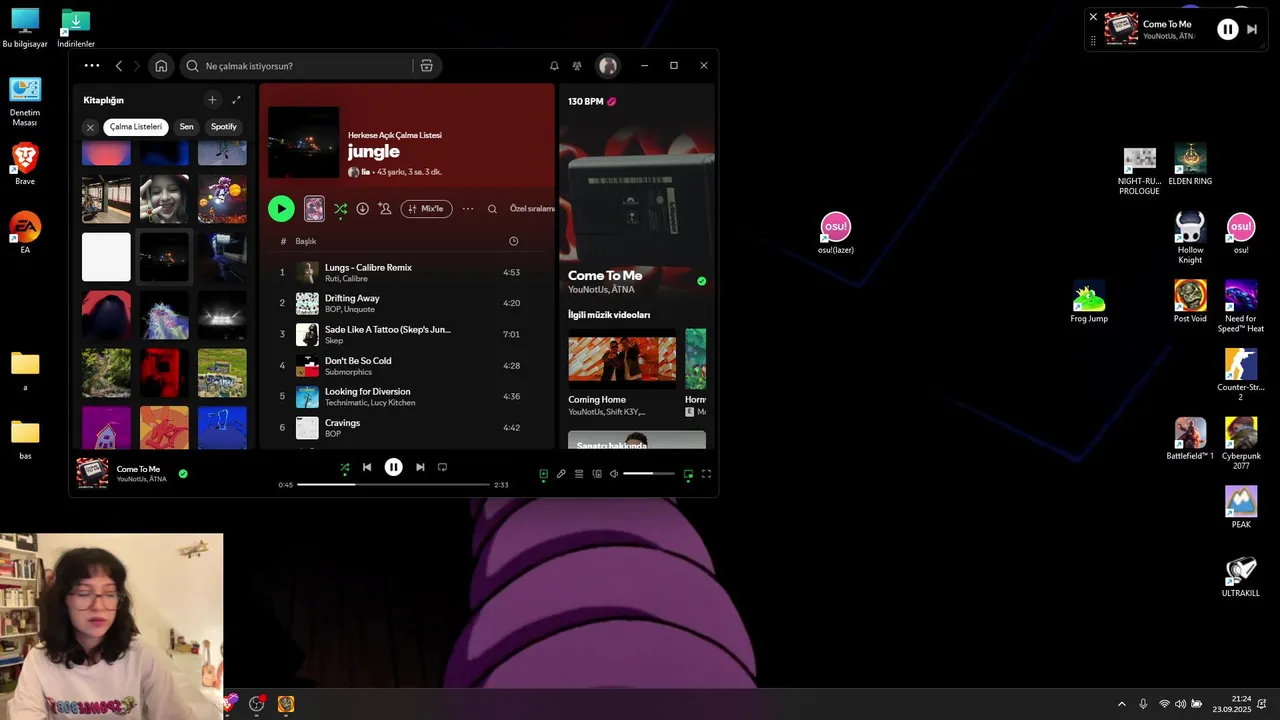Screen dimensions: 1280x720
Task: Adjust the Spotify volume slider
Action: click(x=648, y=474)
